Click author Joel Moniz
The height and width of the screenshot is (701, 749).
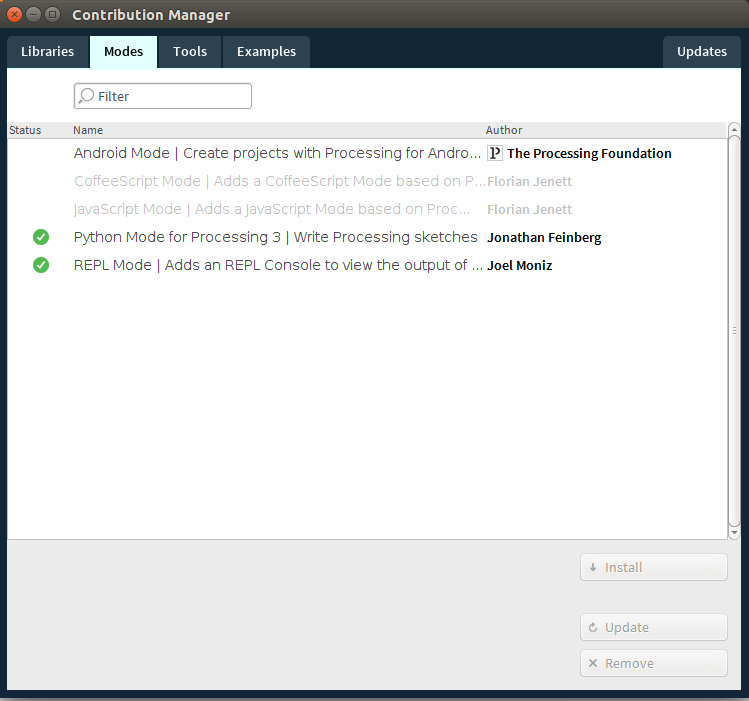(x=519, y=266)
